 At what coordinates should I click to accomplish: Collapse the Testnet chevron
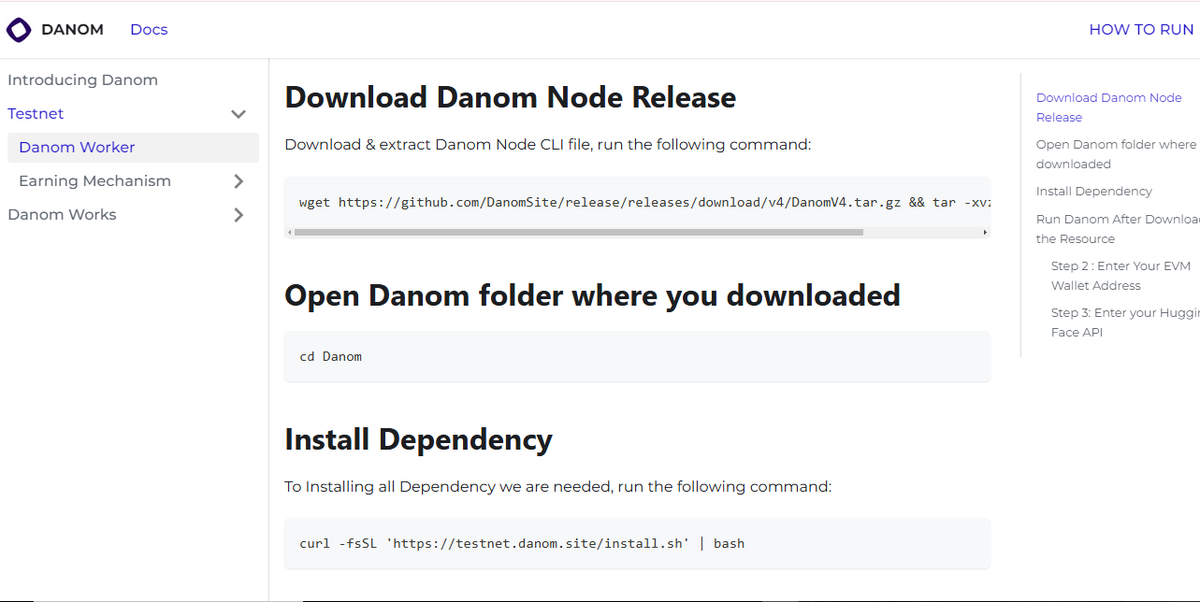(238, 114)
